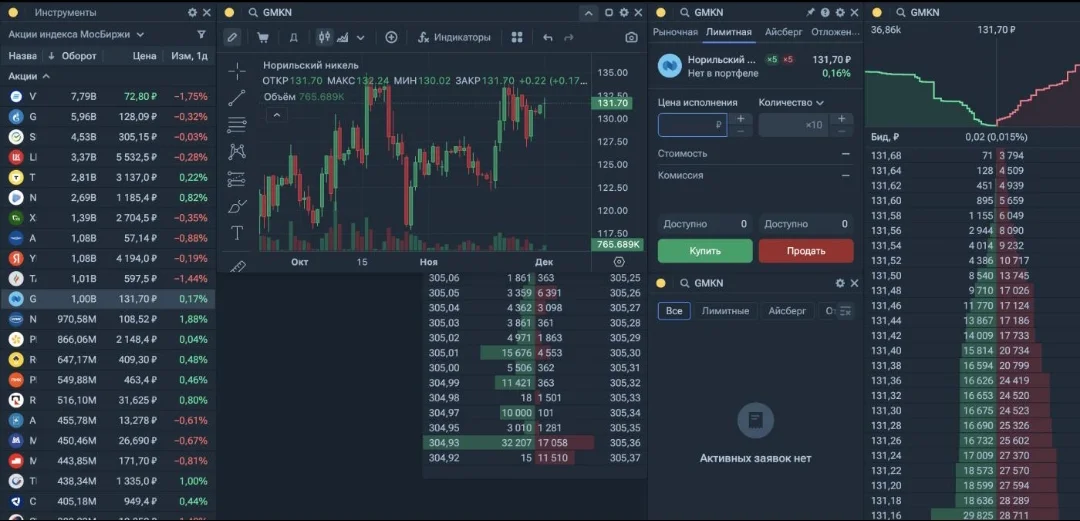Image resolution: width=1080 pixels, height=521 pixels.
Task: Open the Количество dropdown
Action: [x=791, y=103]
